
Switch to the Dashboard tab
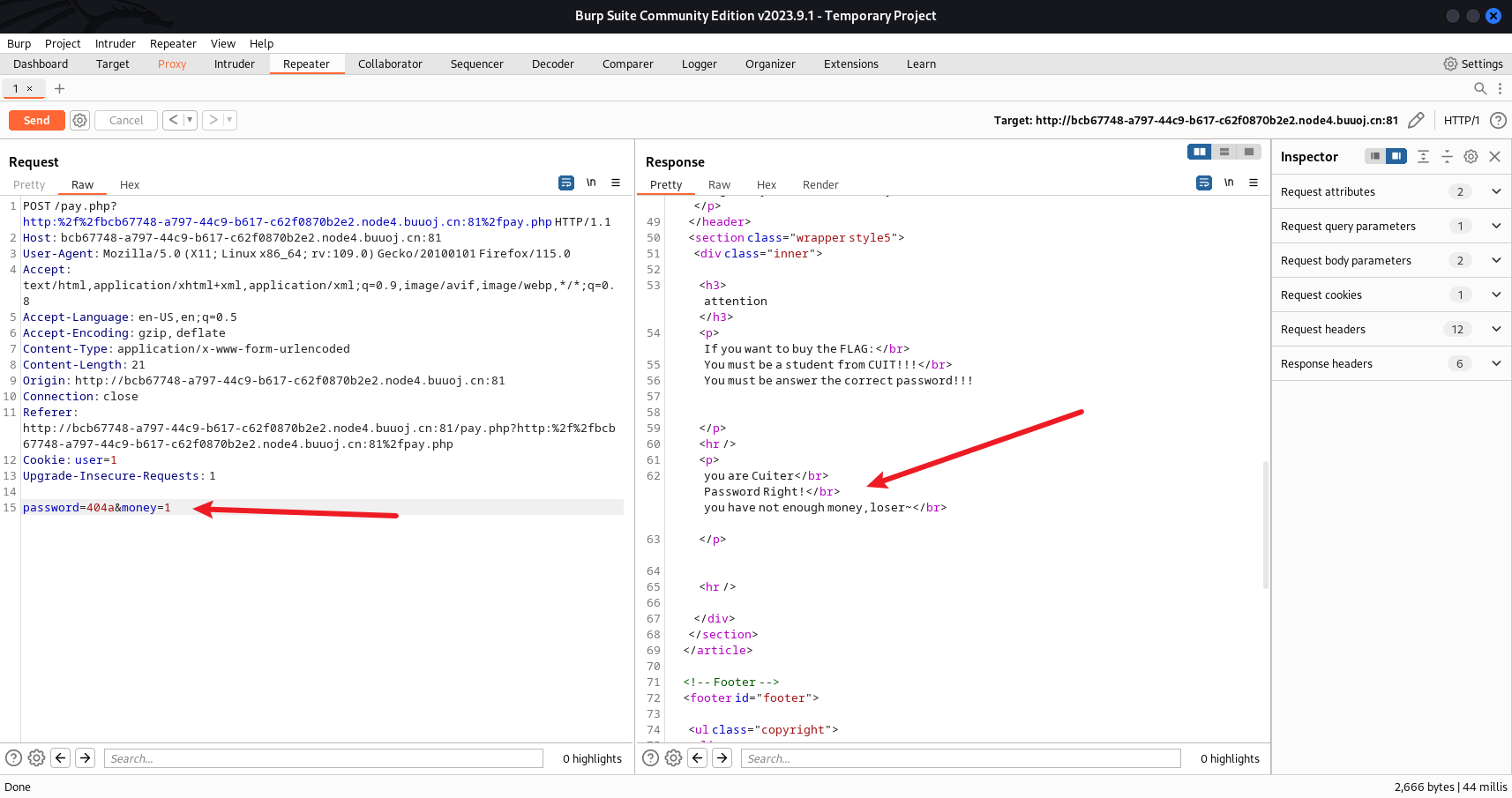coord(41,63)
